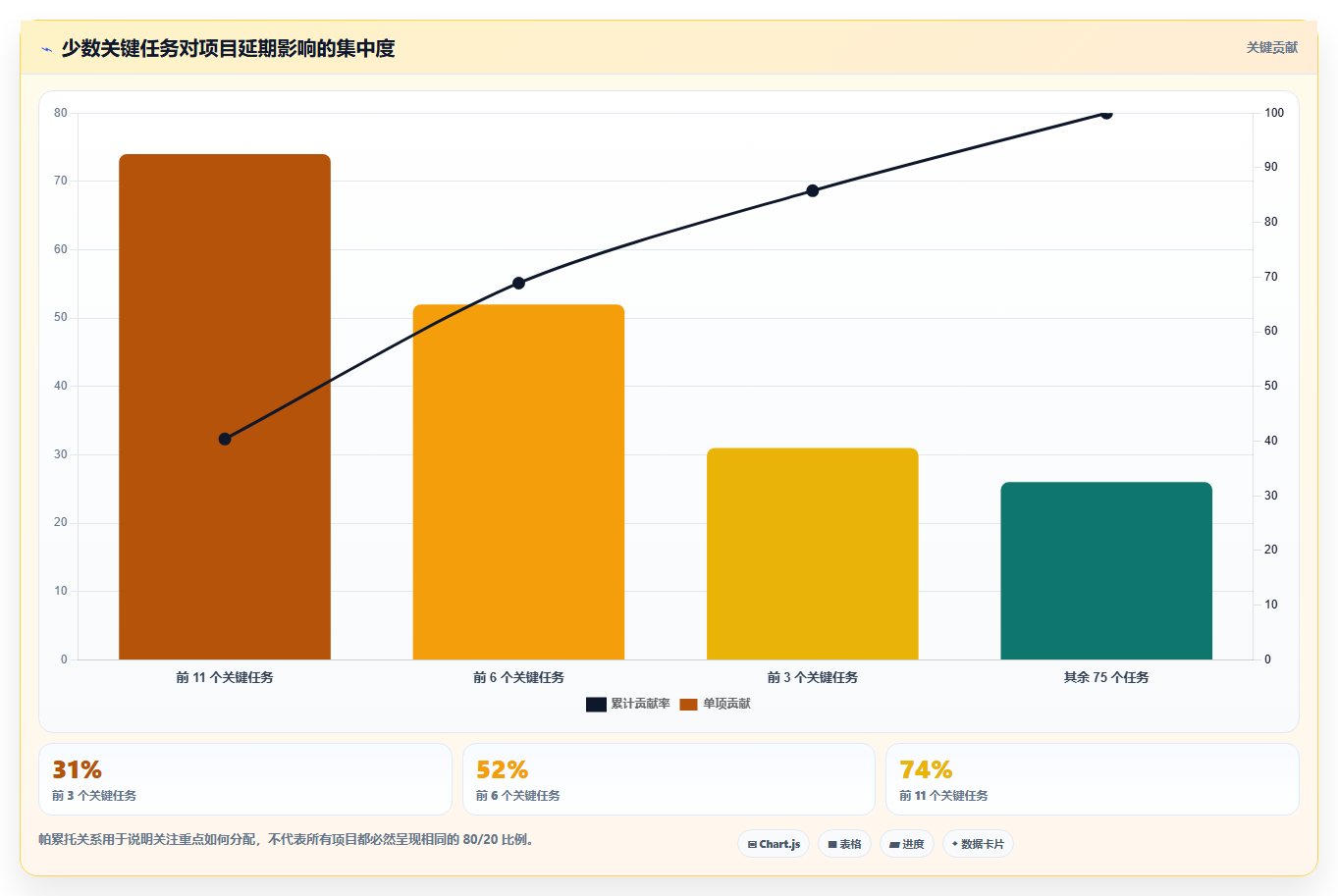Image resolution: width=1338 pixels, height=896 pixels.
Task: Click the orange-brown 单项贡献 legend color box
Action: pyautogui.click(x=688, y=705)
